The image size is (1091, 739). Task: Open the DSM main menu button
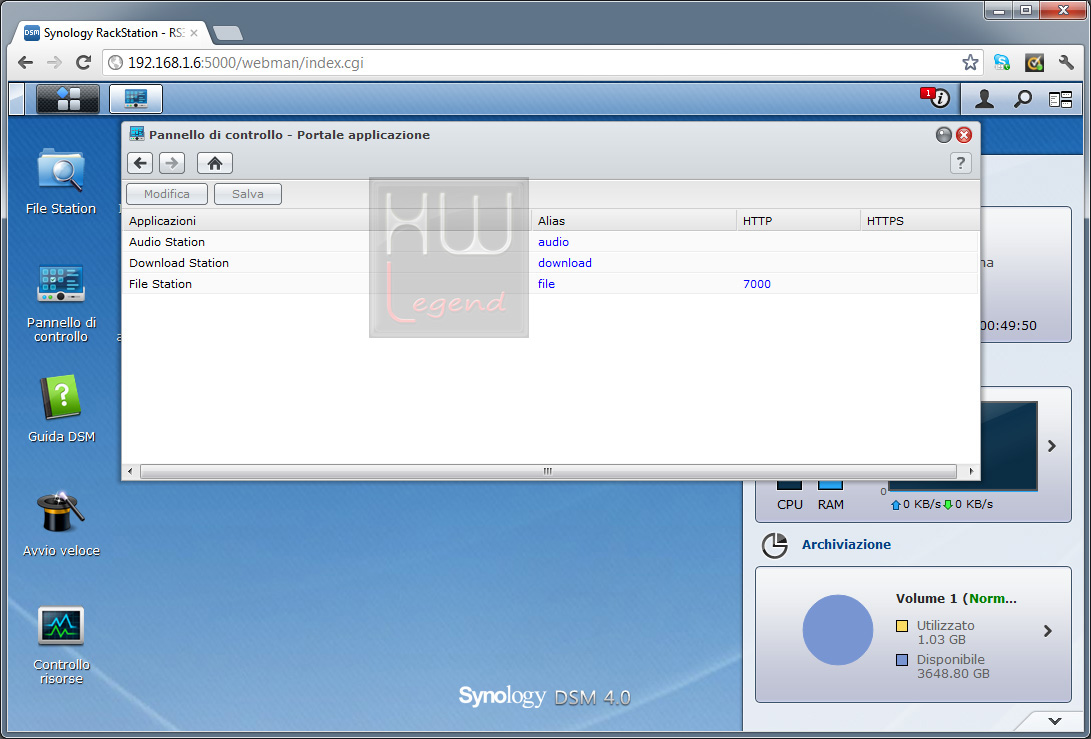click(x=67, y=99)
